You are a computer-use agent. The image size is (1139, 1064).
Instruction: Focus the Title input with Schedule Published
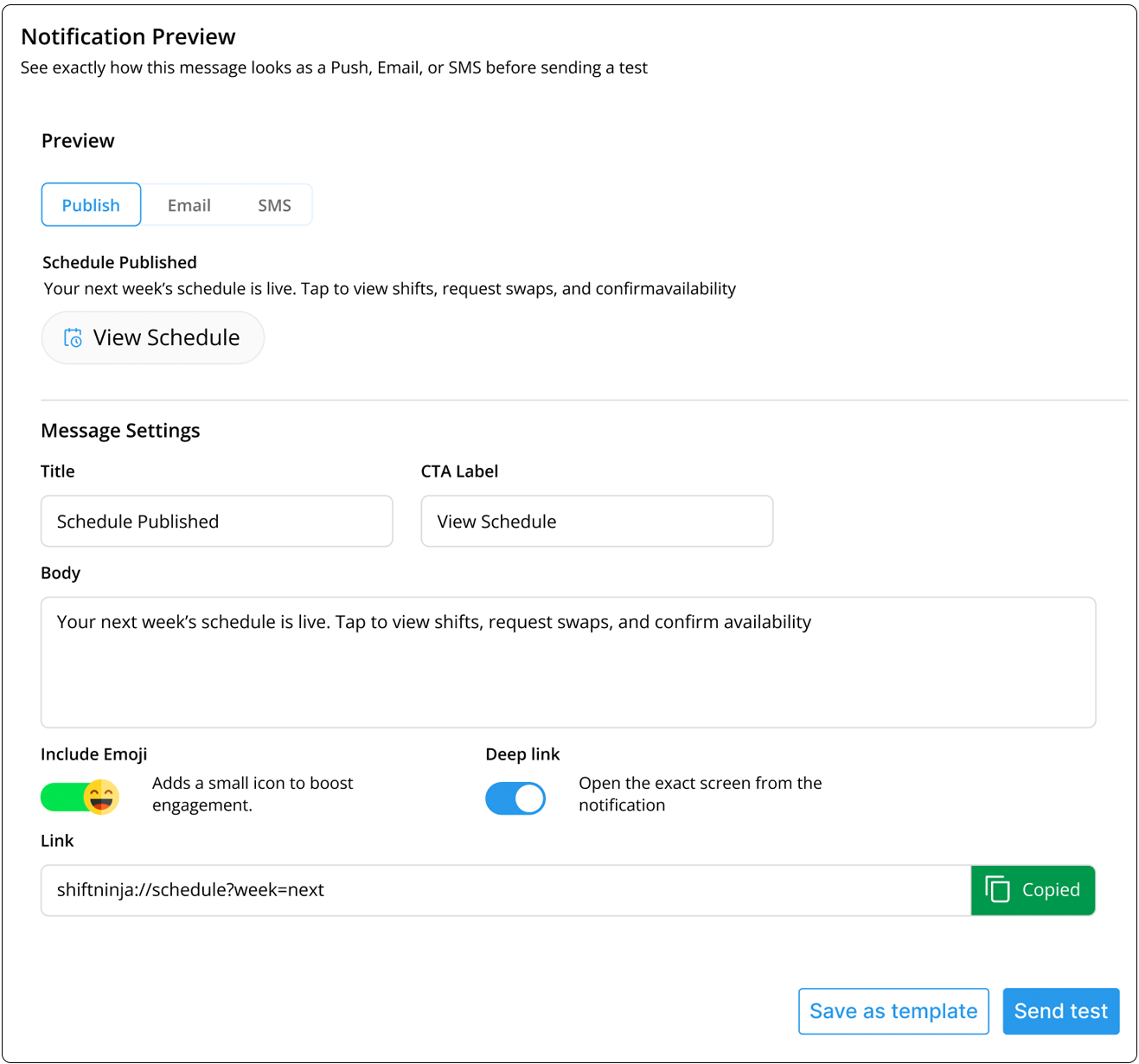pyautogui.click(x=216, y=522)
